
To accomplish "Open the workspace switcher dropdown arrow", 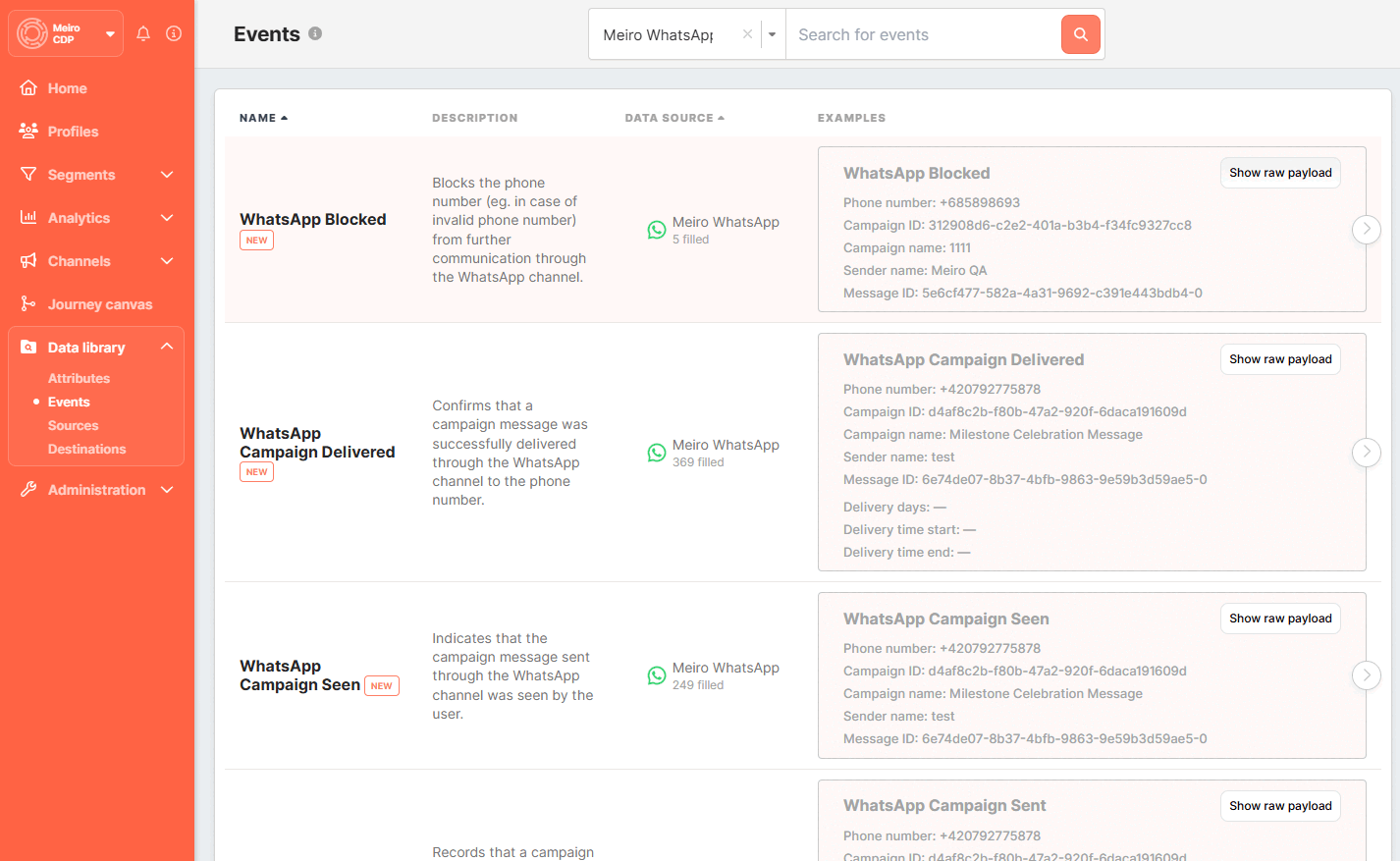I will 110,33.
